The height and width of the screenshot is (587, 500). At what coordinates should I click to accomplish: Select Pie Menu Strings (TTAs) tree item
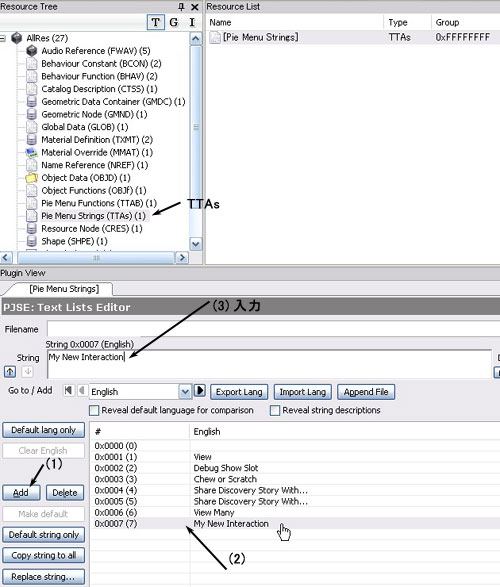pos(93,216)
